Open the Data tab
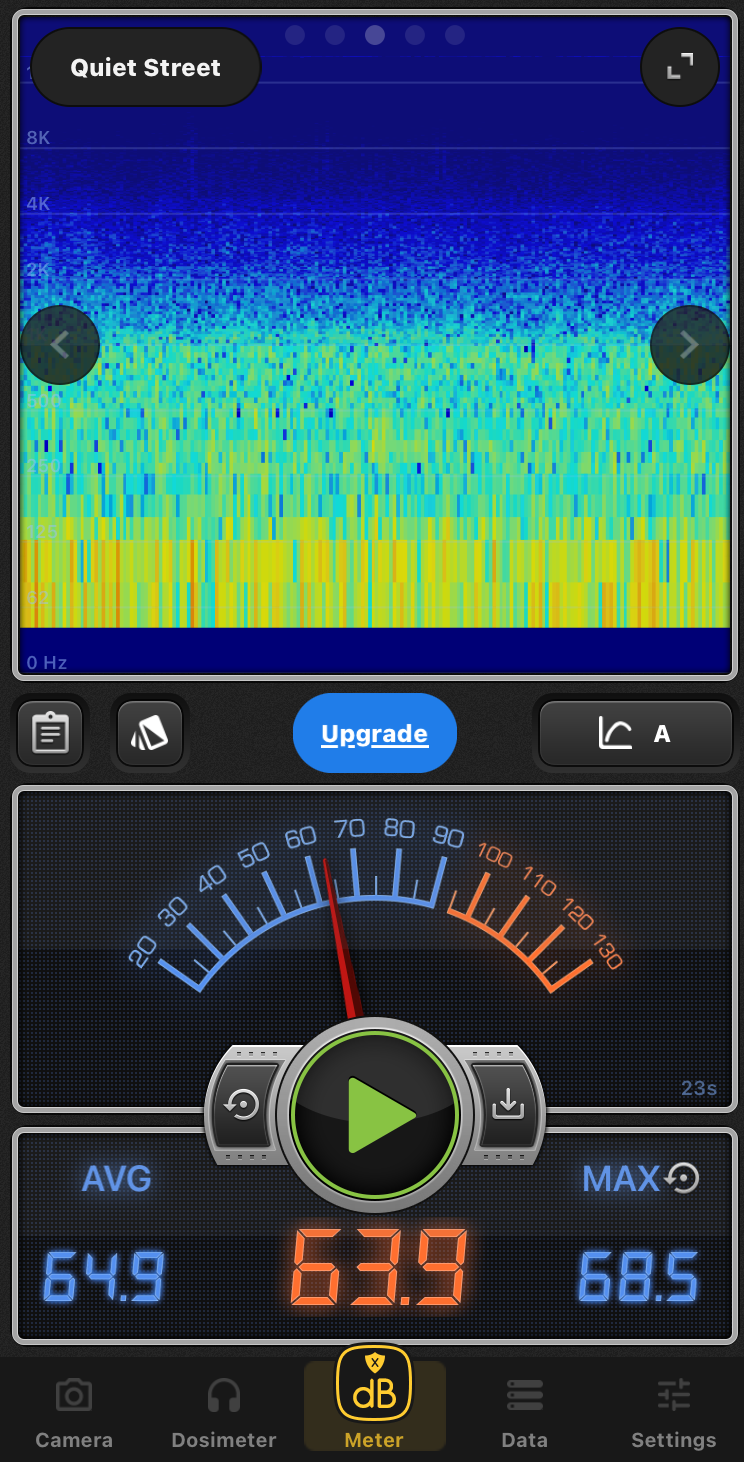This screenshot has height=1462, width=744. pos(524,1412)
